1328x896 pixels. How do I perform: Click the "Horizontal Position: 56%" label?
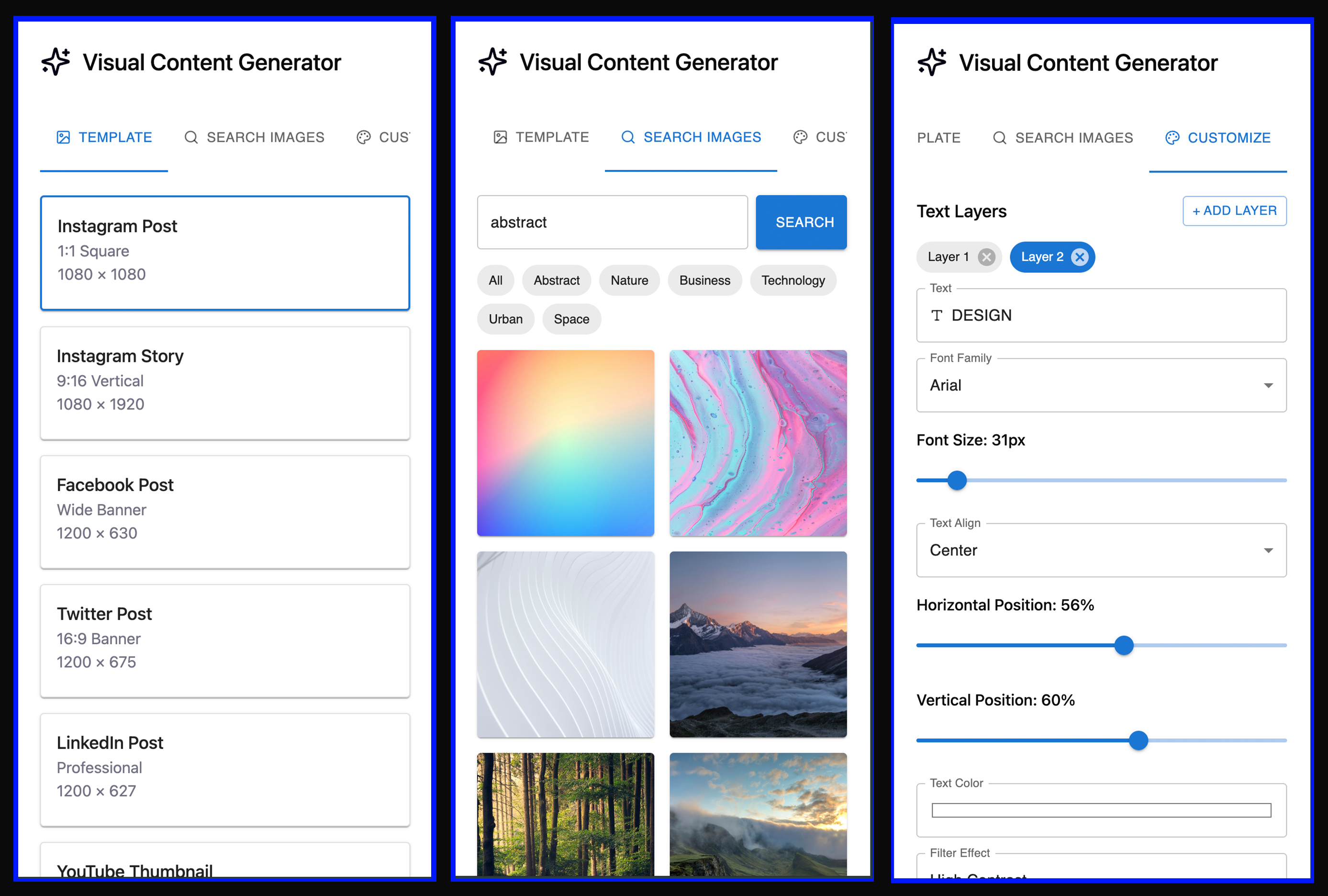click(x=1005, y=605)
